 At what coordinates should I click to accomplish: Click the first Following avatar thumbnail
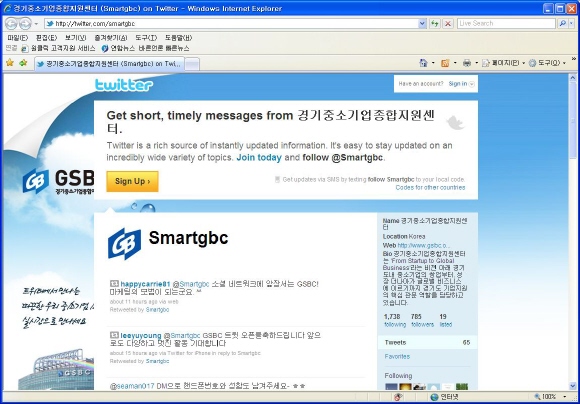pos(391,387)
